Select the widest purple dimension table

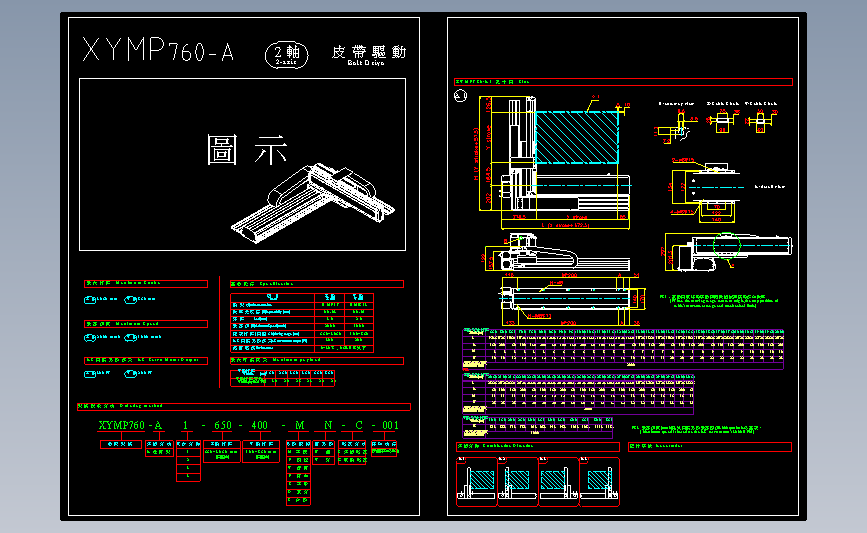tap(623, 349)
